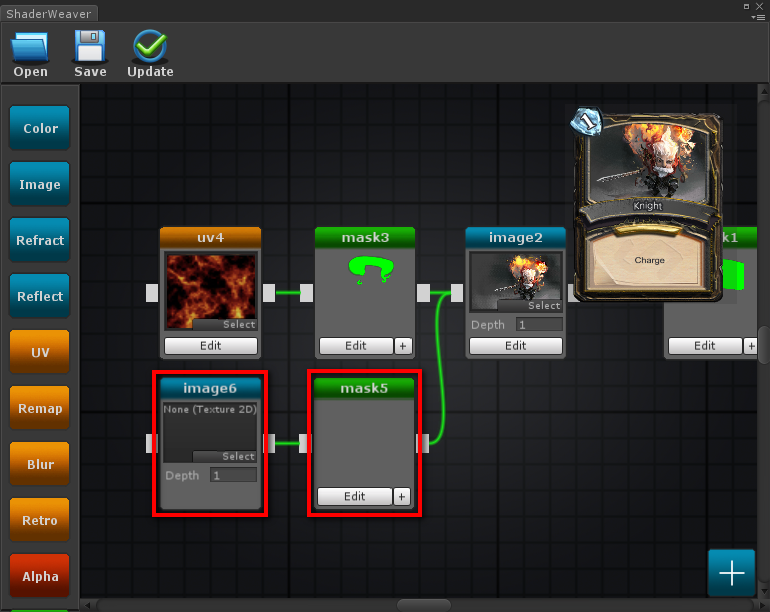
Task: Click Edit on the mask3 node
Action: (x=356, y=346)
